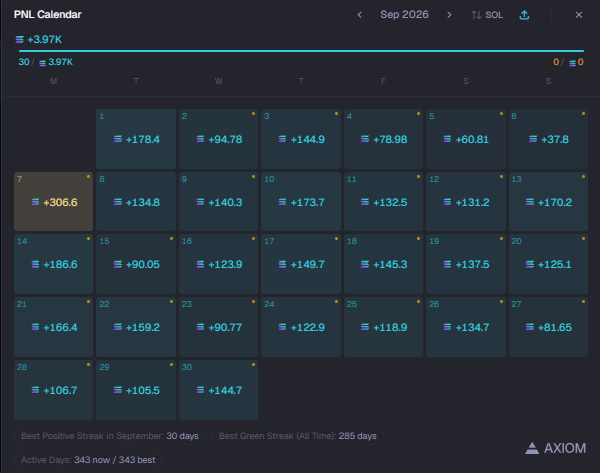Select day 5 cell showing +60.81
The image size is (600, 473).
click(466, 139)
